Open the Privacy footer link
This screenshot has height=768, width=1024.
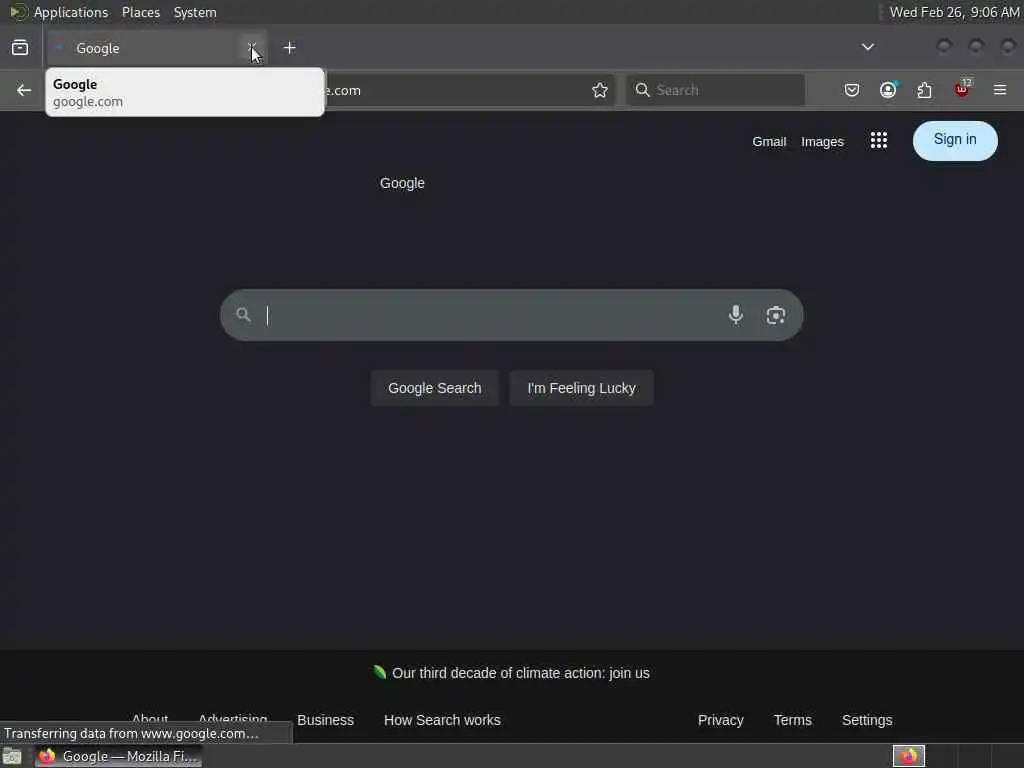click(720, 720)
